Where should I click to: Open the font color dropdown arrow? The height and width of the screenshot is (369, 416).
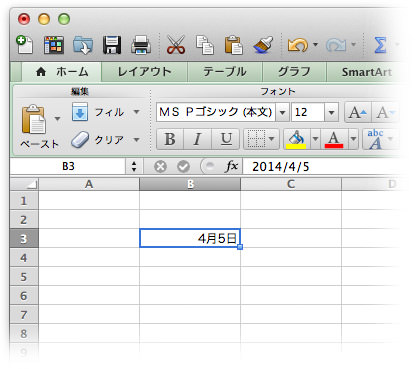pos(353,139)
